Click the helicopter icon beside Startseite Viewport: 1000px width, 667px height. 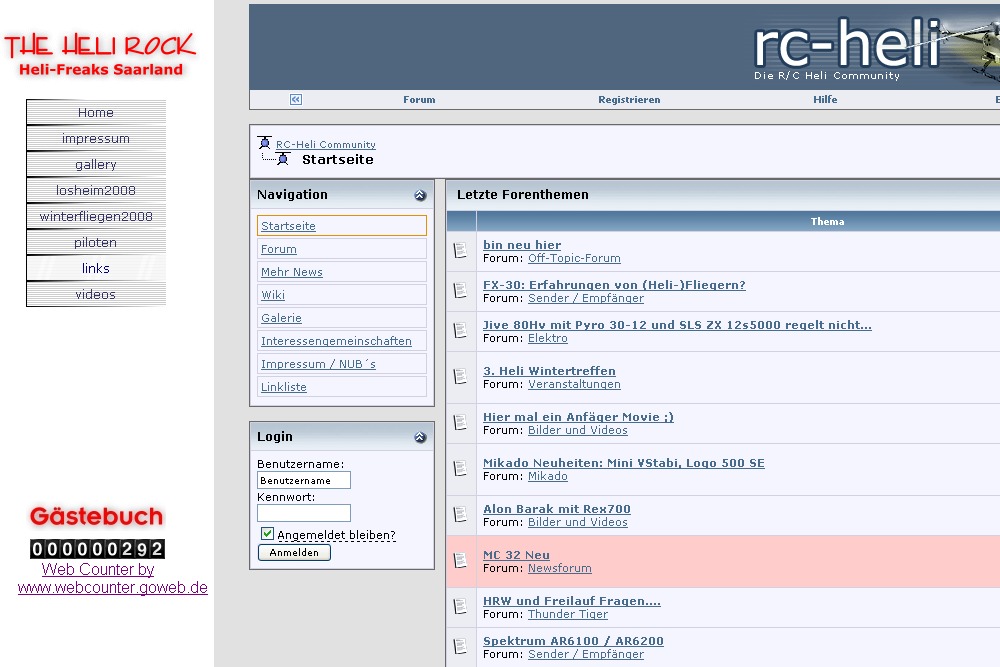point(283,159)
